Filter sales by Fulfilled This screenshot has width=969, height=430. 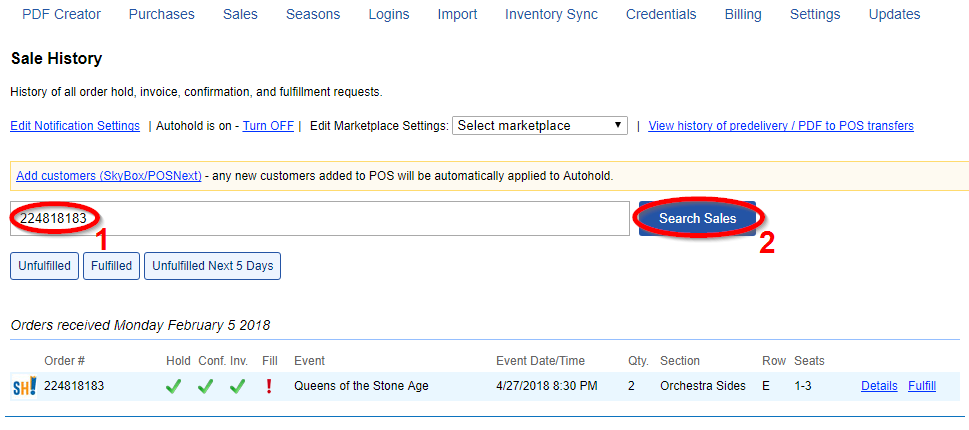[111, 266]
